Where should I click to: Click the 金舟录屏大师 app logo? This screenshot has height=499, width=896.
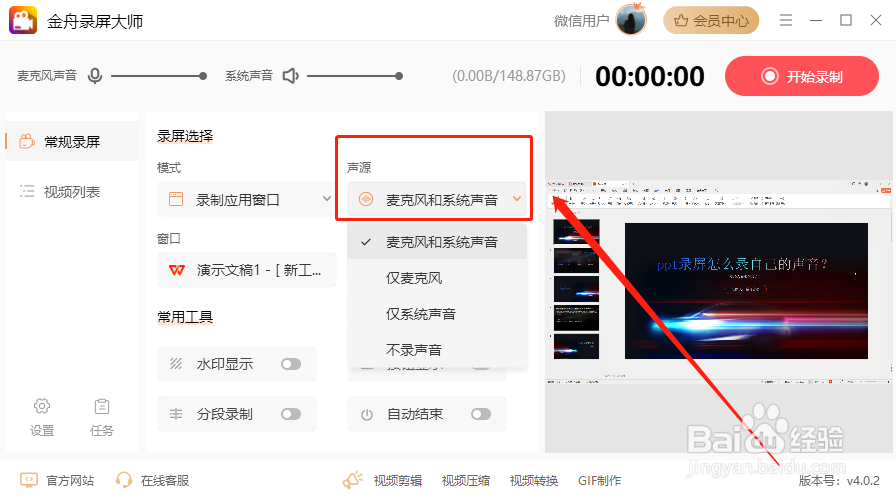pos(23,21)
